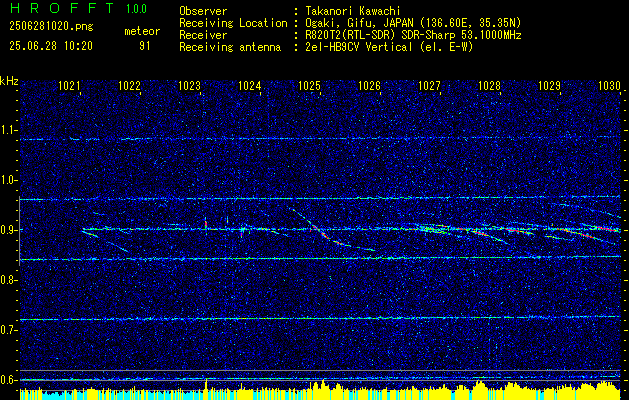The width and height of the screenshot is (629, 400).
Task: Click the 1.1 kHz axis label
Action: click(9, 131)
